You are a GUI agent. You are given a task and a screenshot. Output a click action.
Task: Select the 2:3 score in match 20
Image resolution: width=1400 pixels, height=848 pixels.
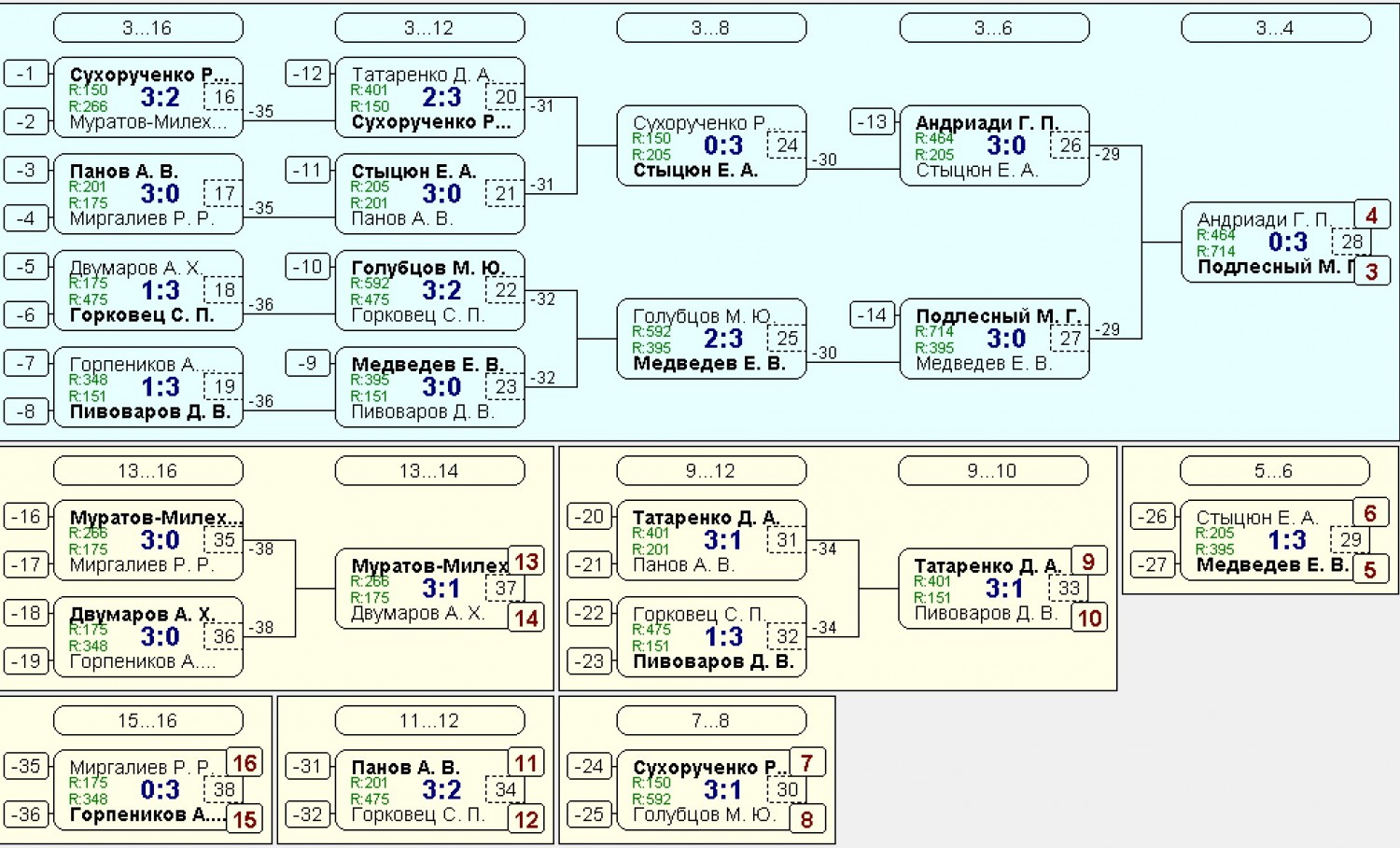[x=441, y=97]
